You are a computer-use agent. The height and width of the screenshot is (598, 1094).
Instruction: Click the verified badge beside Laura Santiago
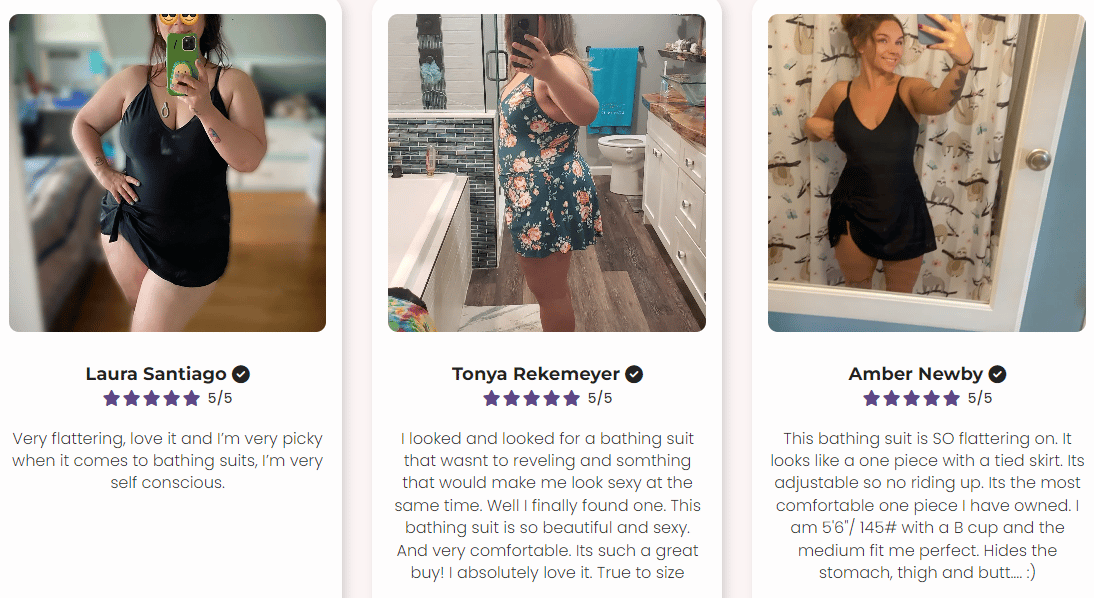(241, 374)
